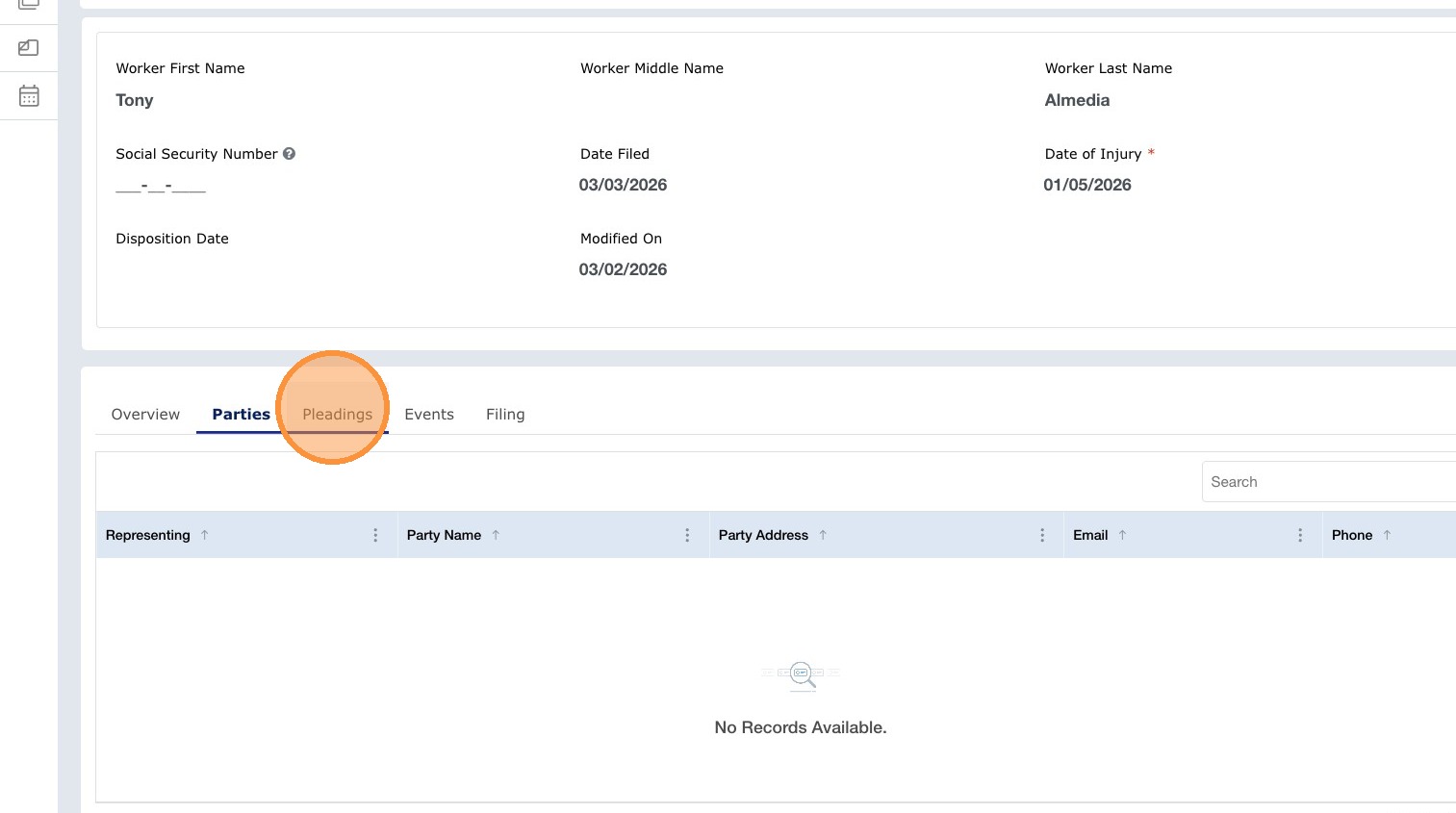Go to the Events tab
Image resolution: width=1456 pixels, height=813 pixels.
click(429, 415)
